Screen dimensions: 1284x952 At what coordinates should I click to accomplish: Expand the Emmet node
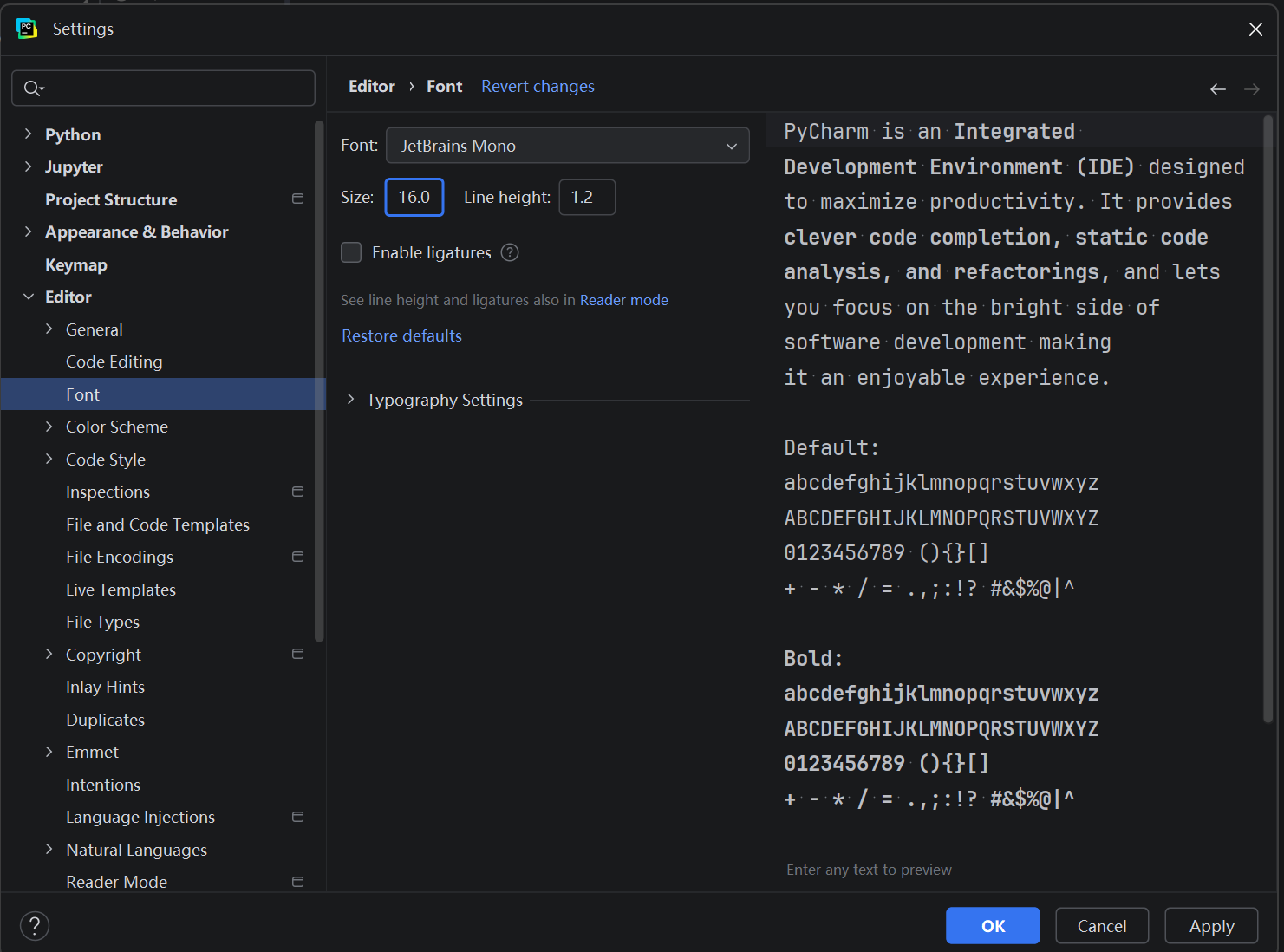point(49,752)
